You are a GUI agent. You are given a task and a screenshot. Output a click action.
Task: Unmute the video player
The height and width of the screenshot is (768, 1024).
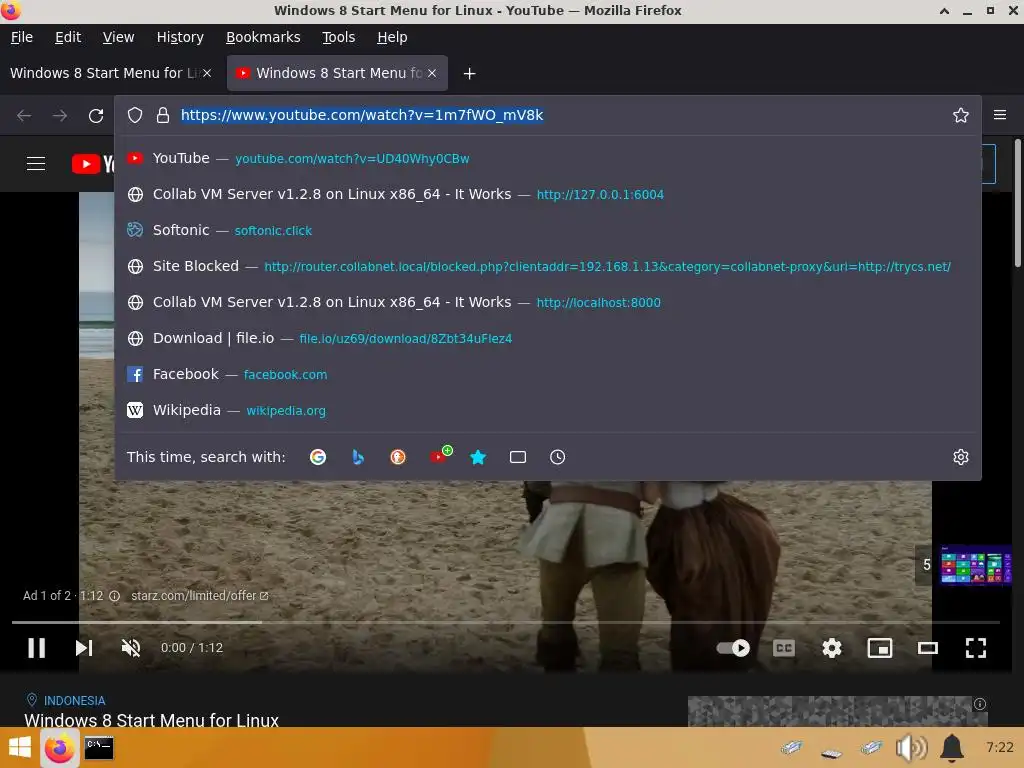pos(131,648)
